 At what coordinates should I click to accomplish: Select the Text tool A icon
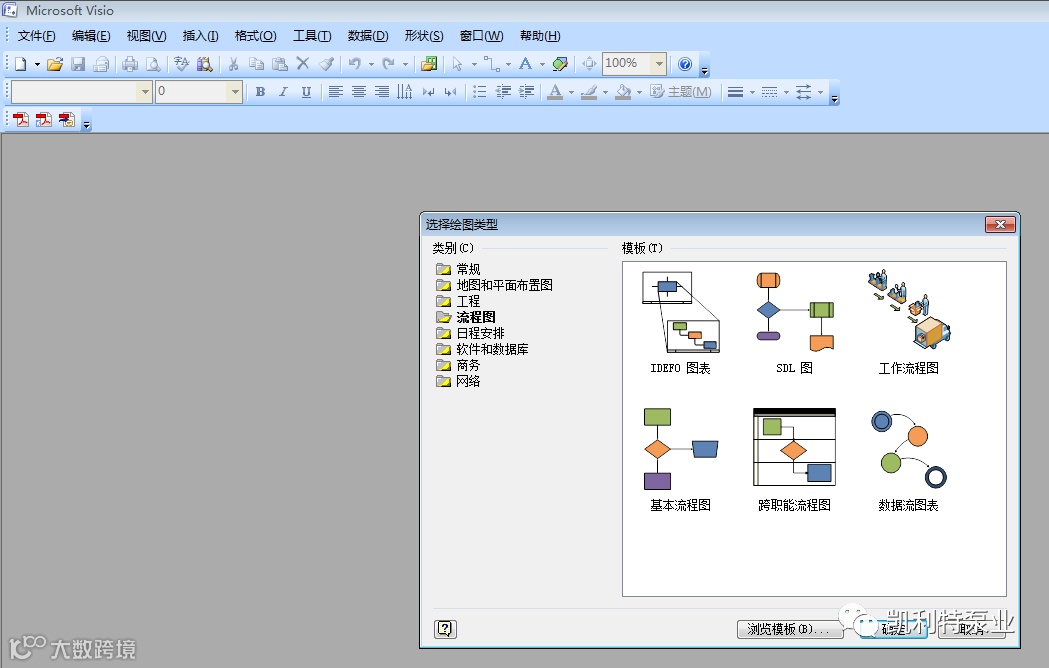click(x=526, y=64)
